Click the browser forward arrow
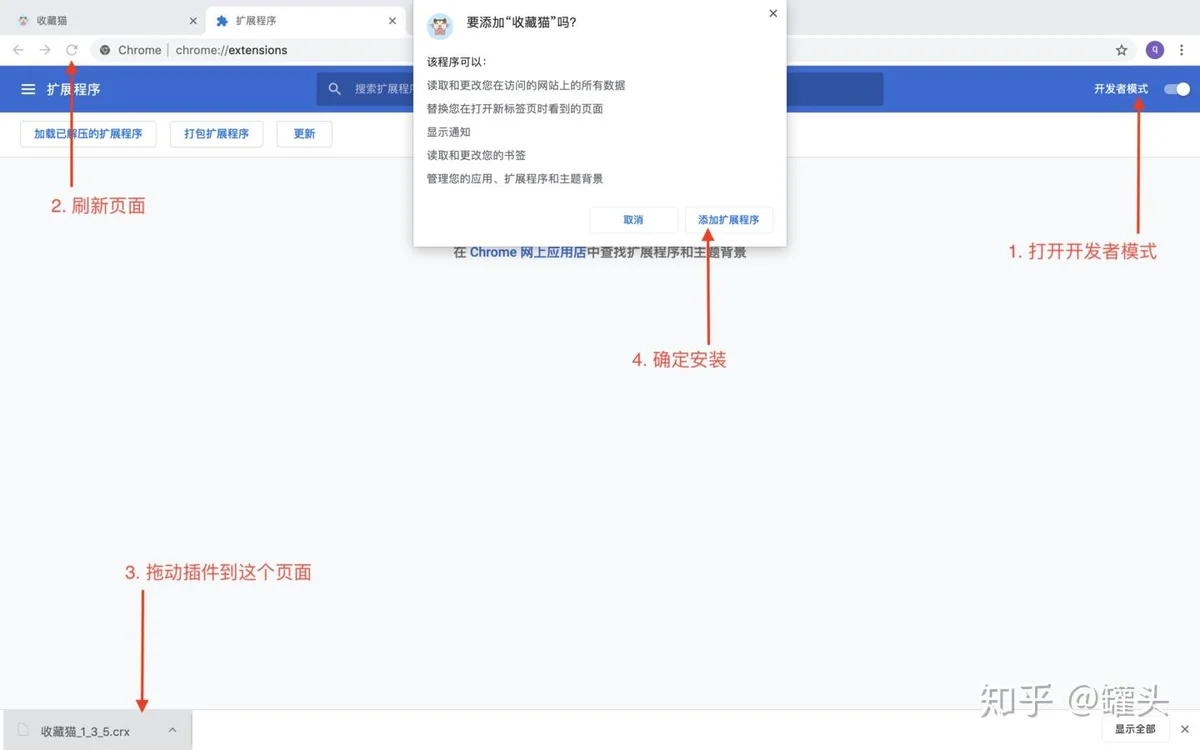Viewport: 1200px width, 750px height. point(45,50)
